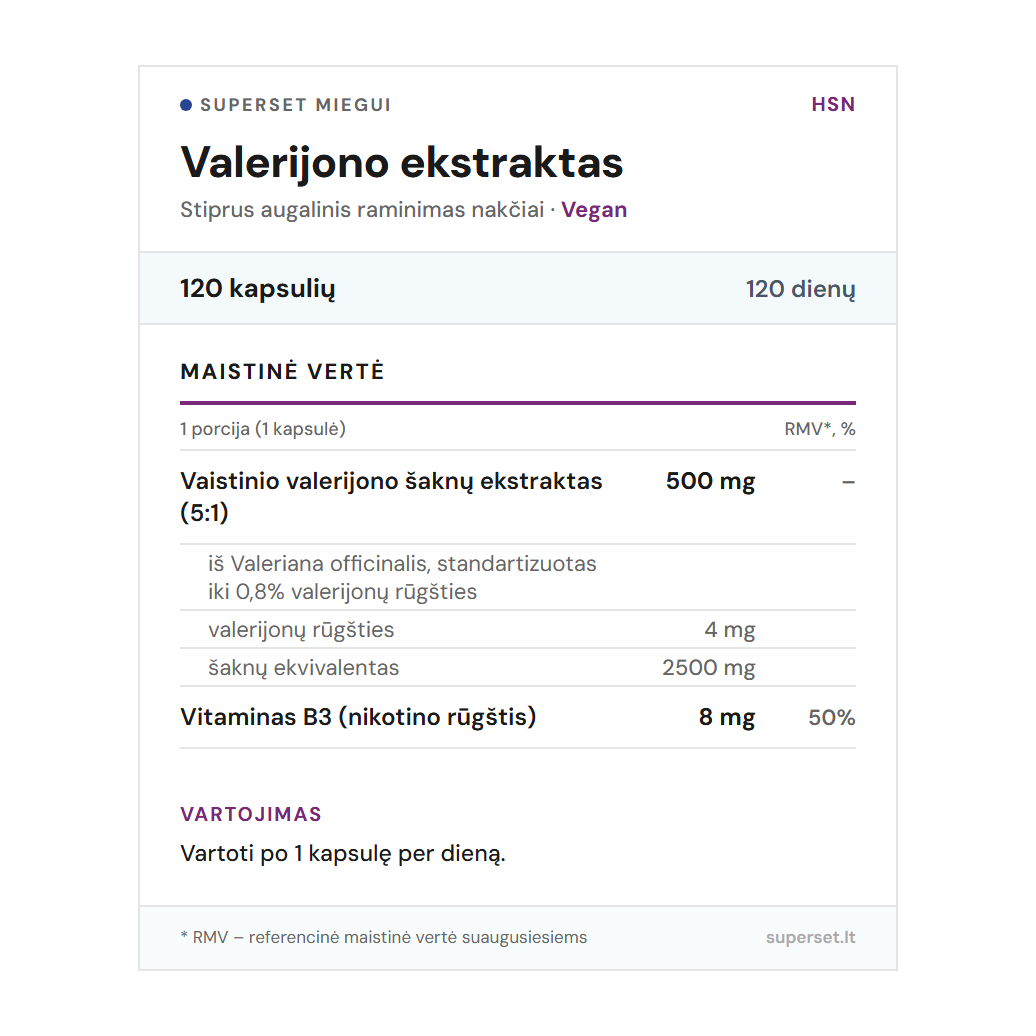This screenshot has height=1036, width=1036.
Task: Click the 2500 mg root equivalent value
Action: coord(708,668)
